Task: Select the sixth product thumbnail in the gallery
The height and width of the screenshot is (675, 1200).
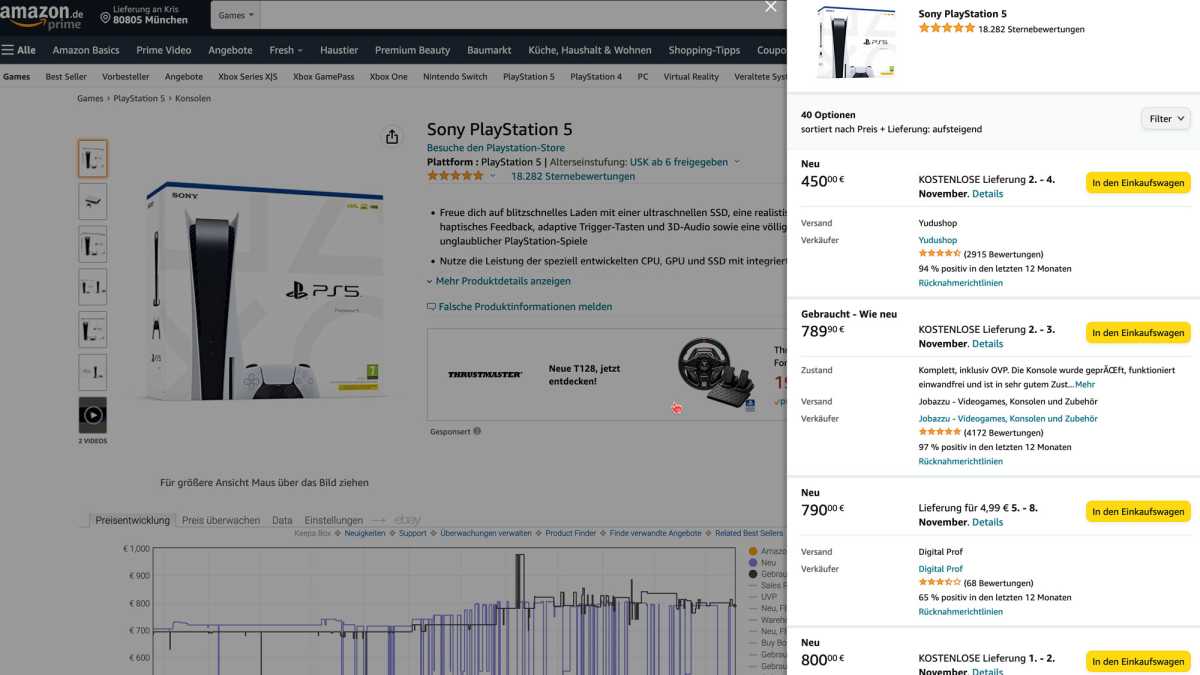Action: [93, 372]
